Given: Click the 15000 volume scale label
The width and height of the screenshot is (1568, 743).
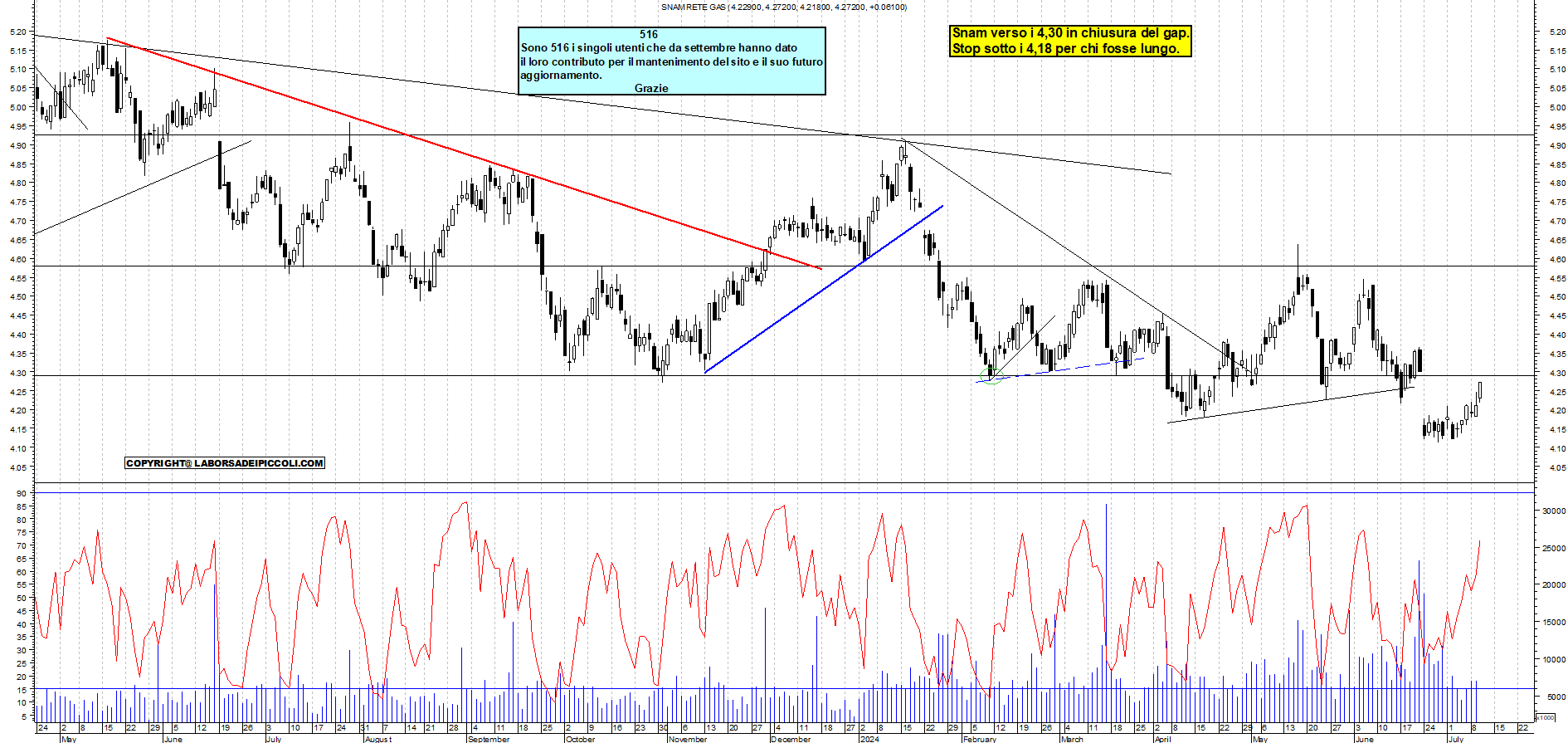Looking at the screenshot, I should [x=1553, y=623].
